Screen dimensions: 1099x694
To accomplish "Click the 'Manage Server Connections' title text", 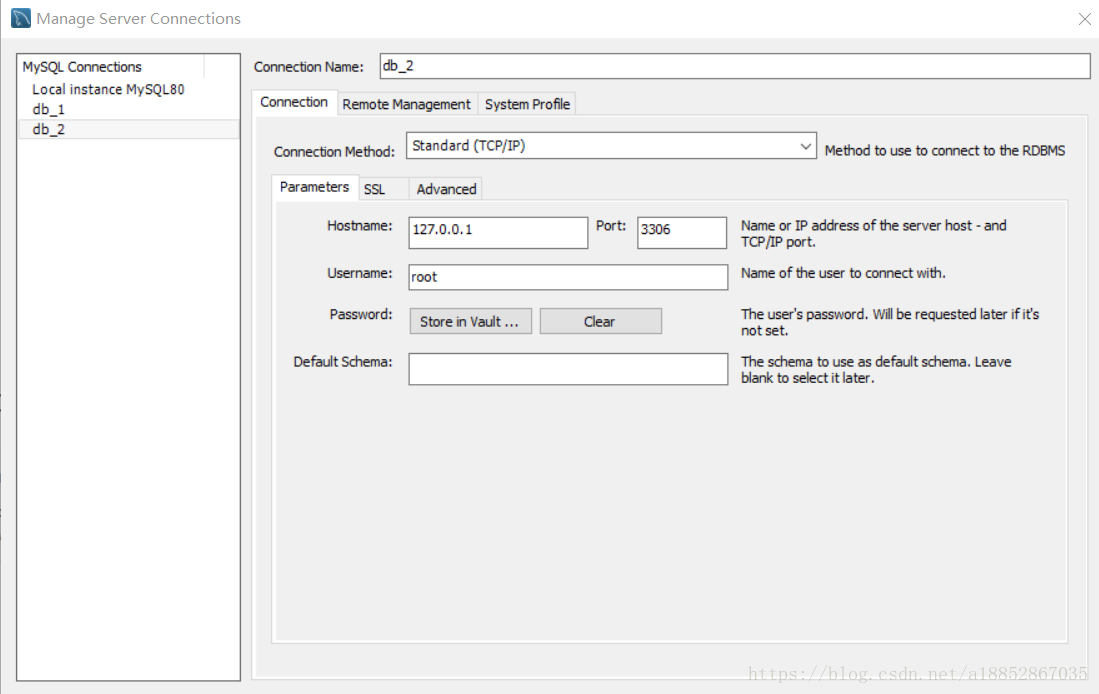I will click(x=138, y=19).
